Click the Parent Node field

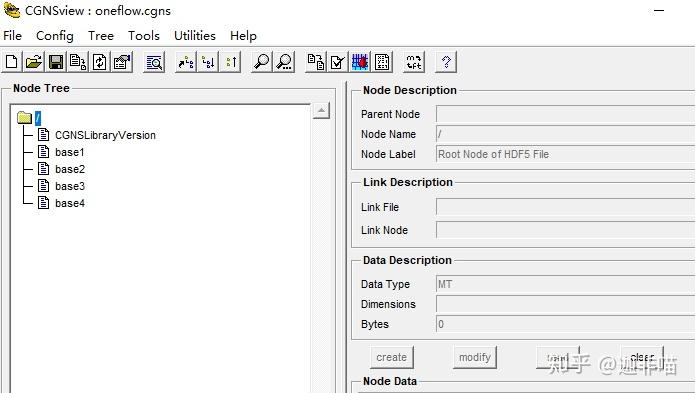[x=565, y=114]
